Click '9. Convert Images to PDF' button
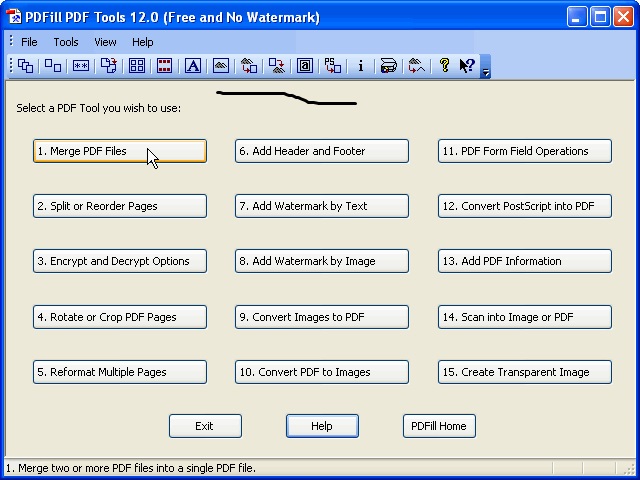This screenshot has width=640, height=480. point(322,317)
